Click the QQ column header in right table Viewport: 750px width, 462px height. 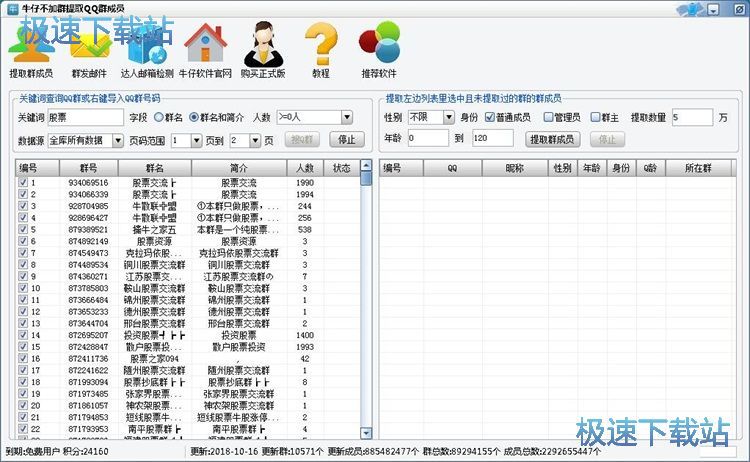pos(452,168)
